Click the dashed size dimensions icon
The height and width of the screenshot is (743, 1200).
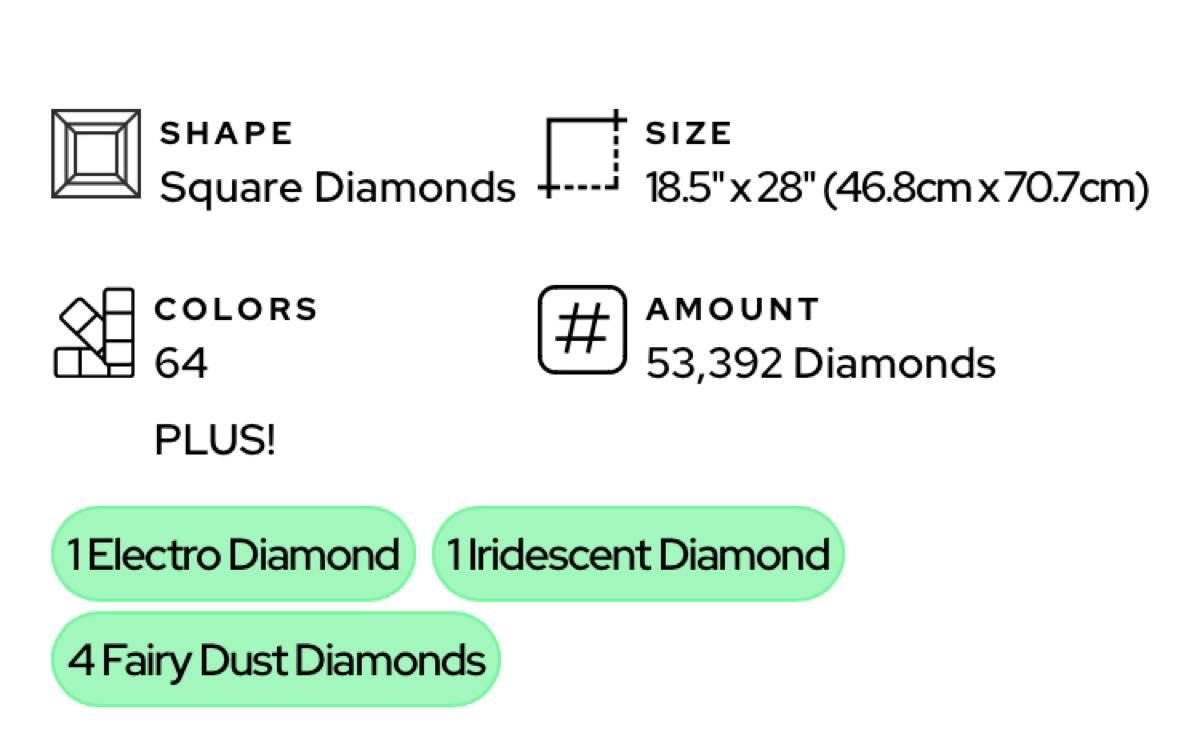point(583,155)
